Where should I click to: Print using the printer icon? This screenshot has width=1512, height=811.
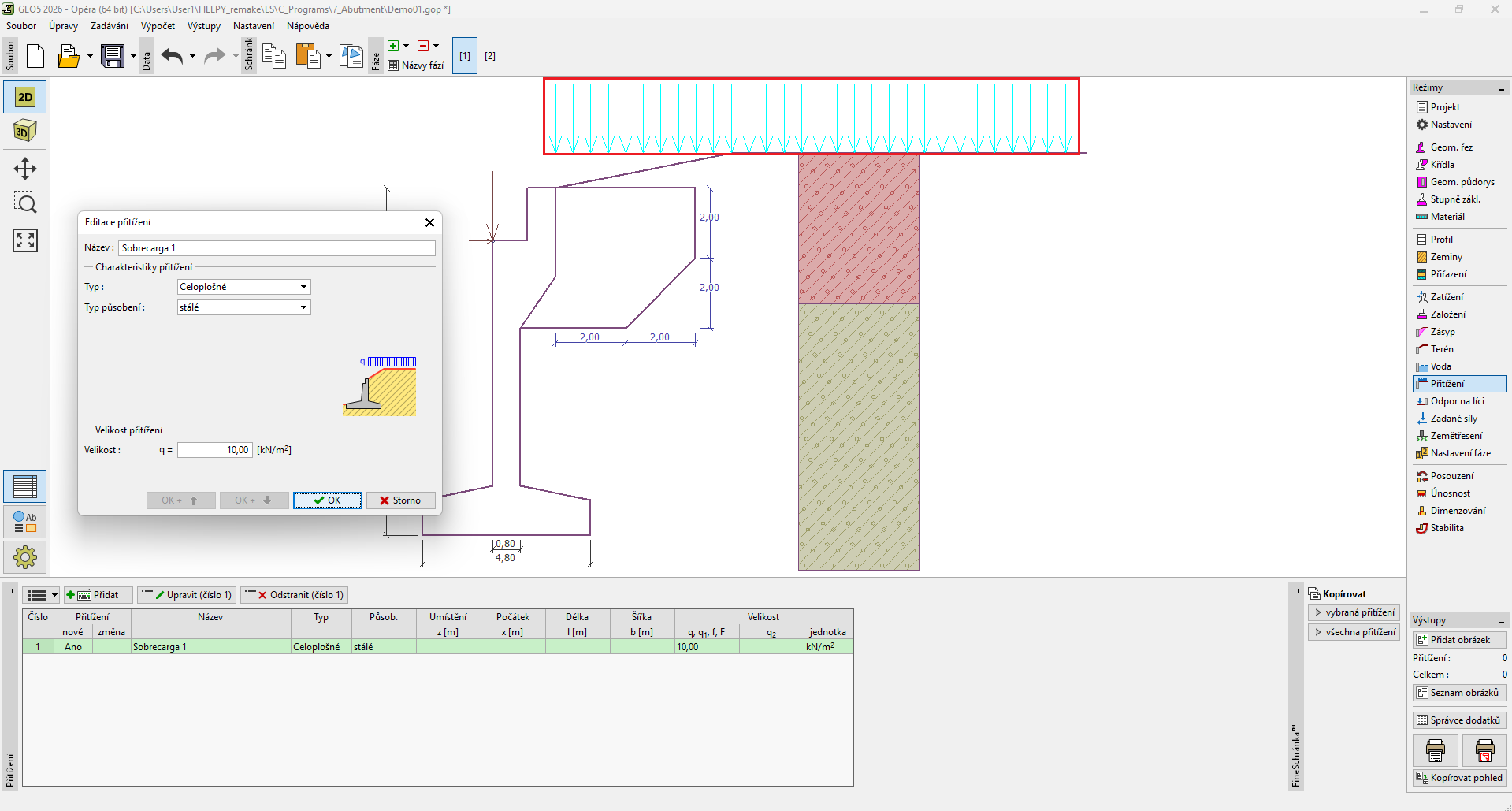tap(1435, 750)
